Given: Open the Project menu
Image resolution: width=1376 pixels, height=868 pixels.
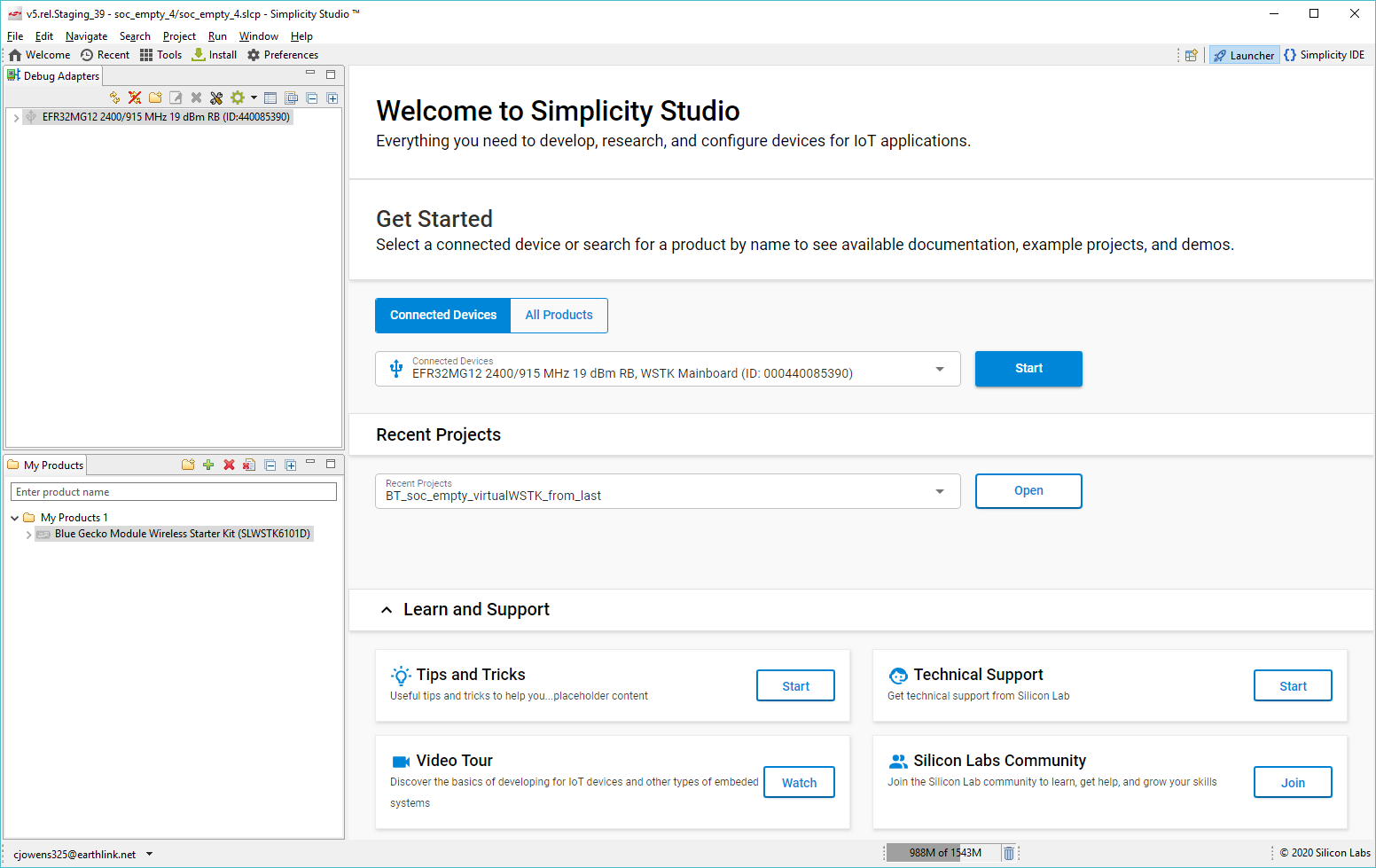Looking at the screenshot, I should click(x=179, y=36).
